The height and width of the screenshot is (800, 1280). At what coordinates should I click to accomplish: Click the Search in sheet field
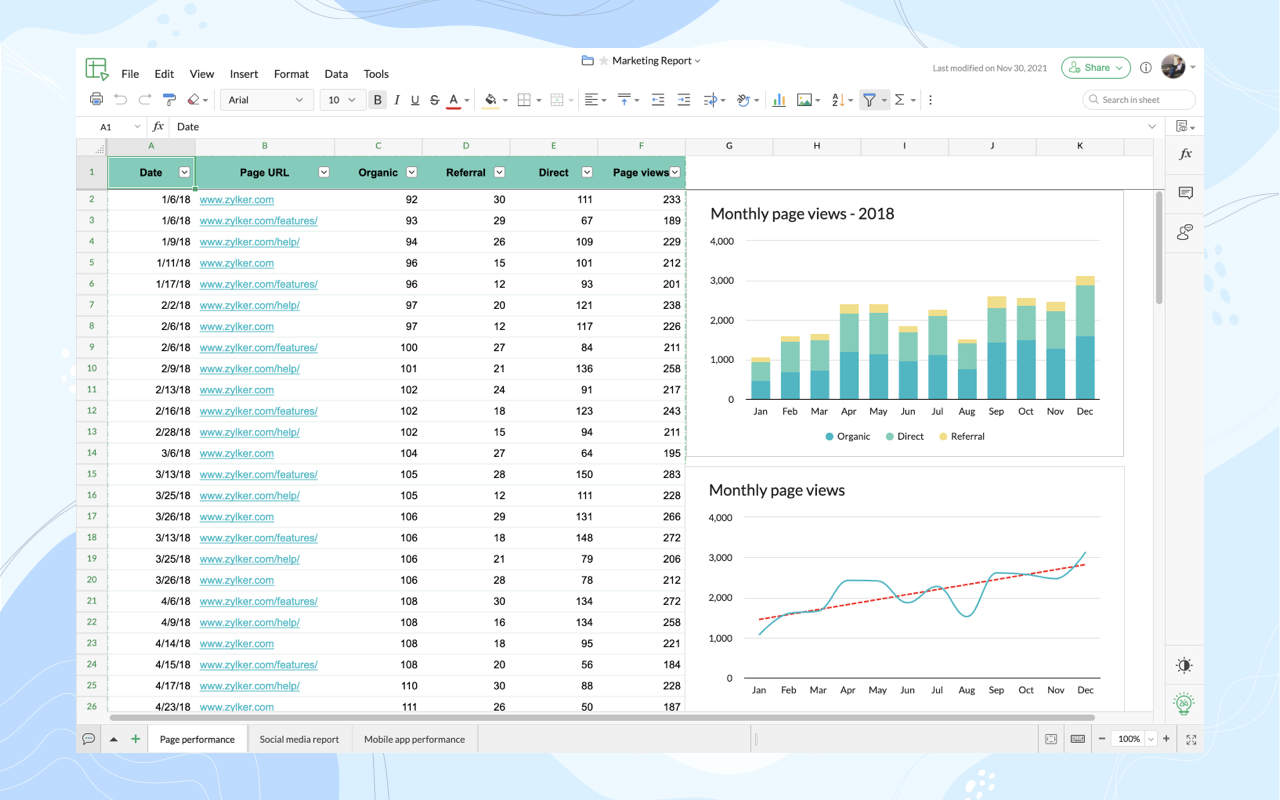coord(1139,100)
